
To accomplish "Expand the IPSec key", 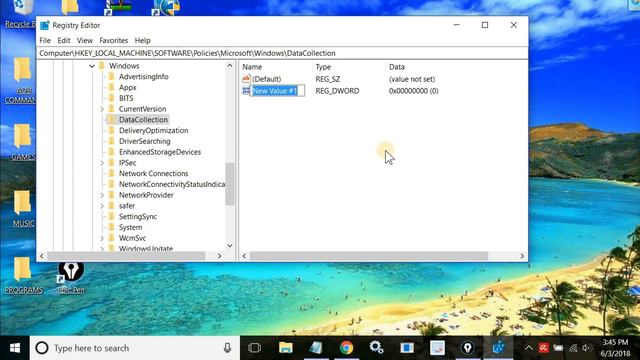I will tap(102, 163).
